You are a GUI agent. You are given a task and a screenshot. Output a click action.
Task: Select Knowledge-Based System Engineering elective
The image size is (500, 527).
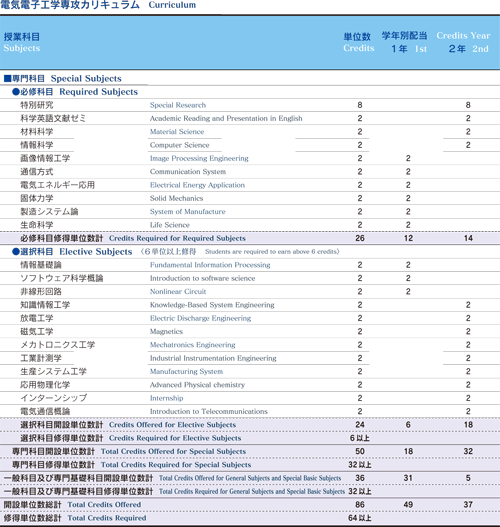pos(212,305)
